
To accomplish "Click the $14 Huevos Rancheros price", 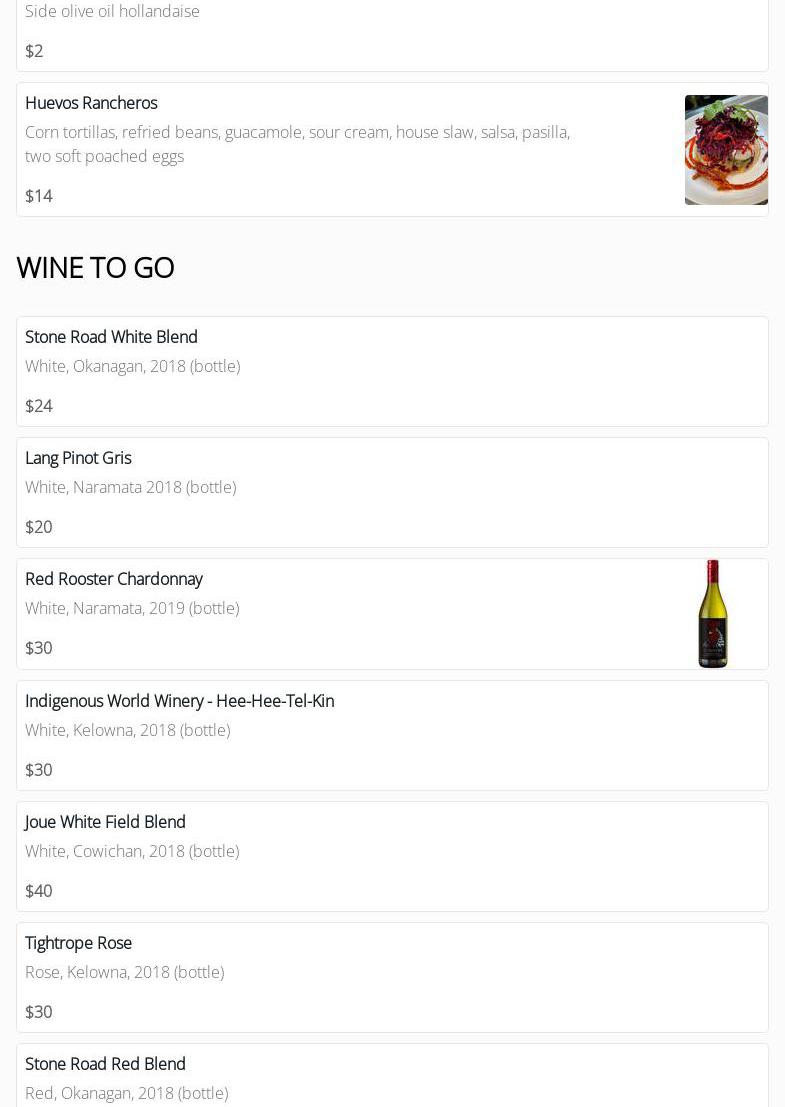I will [38, 196].
